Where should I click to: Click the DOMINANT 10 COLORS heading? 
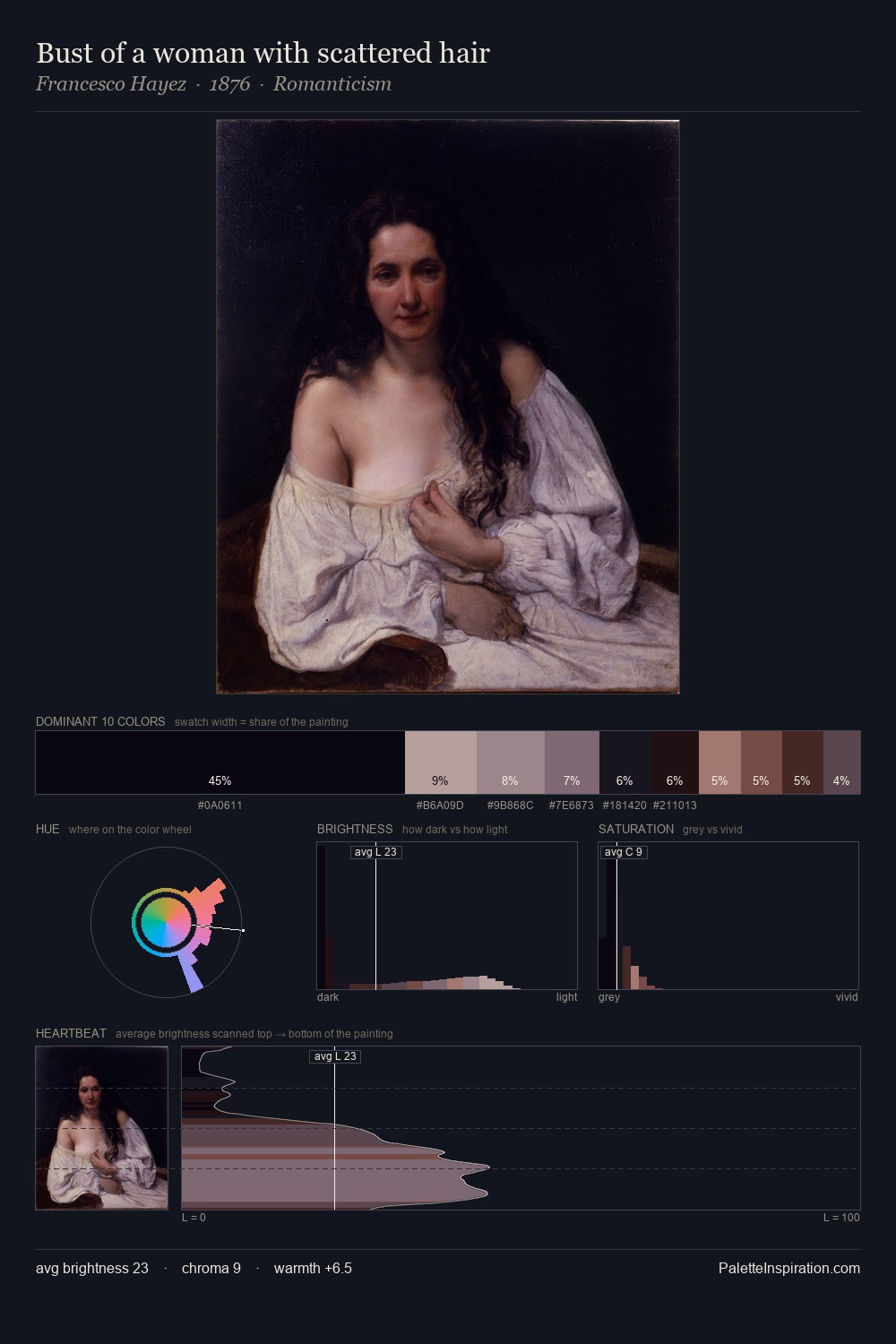[x=100, y=721]
